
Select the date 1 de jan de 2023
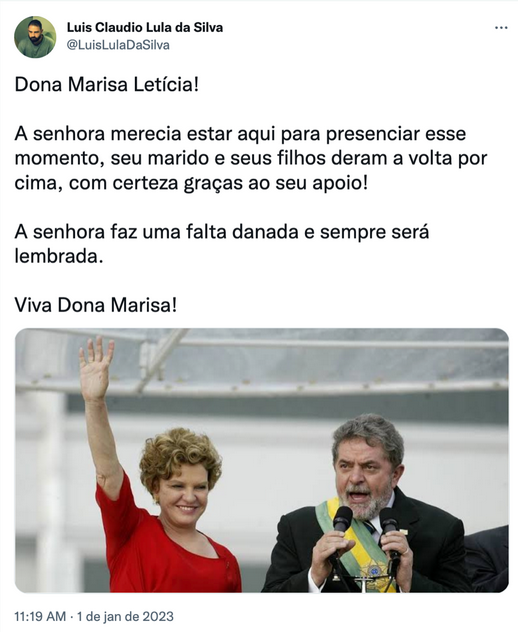(125, 616)
